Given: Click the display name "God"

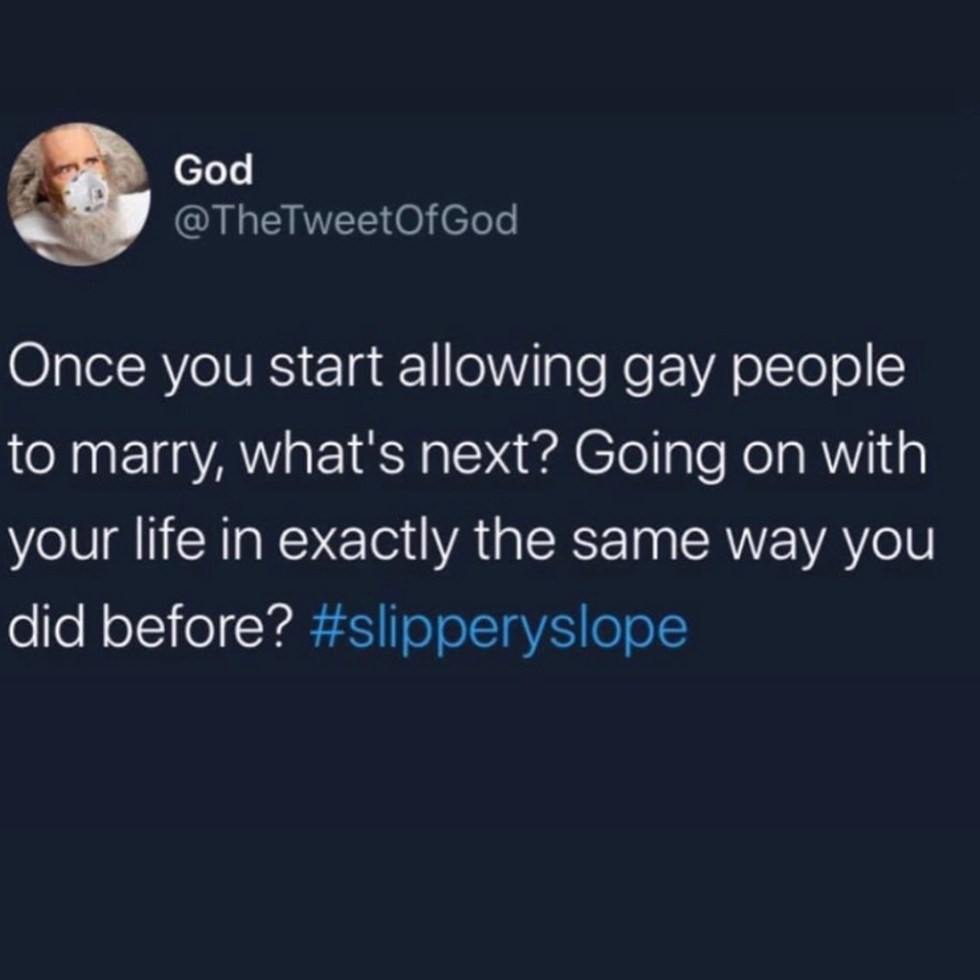Looking at the screenshot, I should (x=213, y=170).
